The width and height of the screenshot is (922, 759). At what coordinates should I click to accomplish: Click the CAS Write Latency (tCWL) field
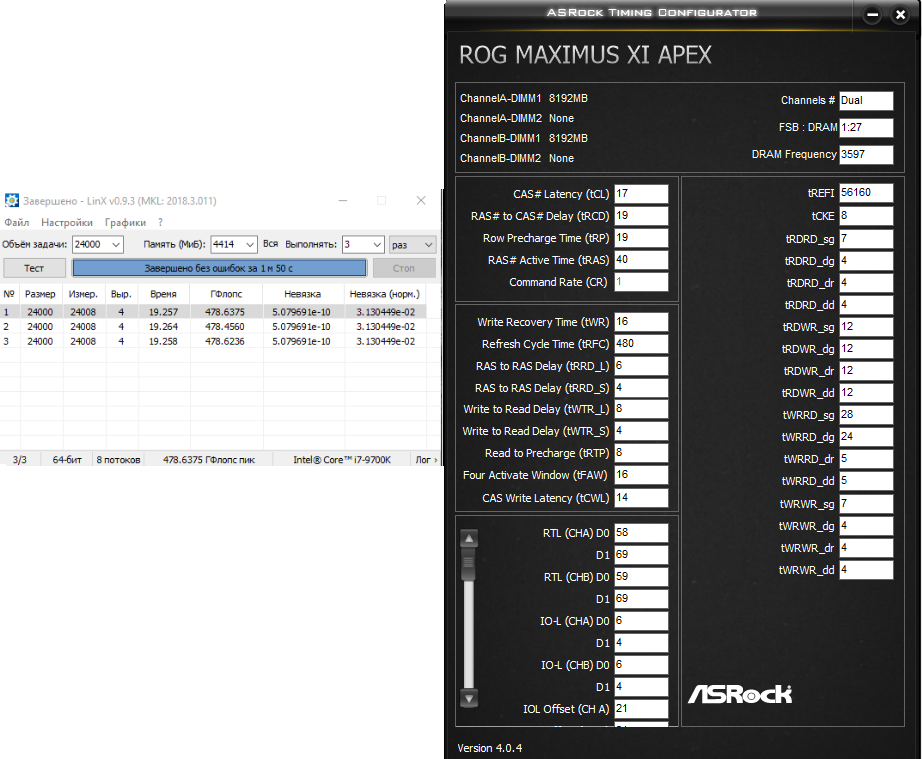click(641, 498)
